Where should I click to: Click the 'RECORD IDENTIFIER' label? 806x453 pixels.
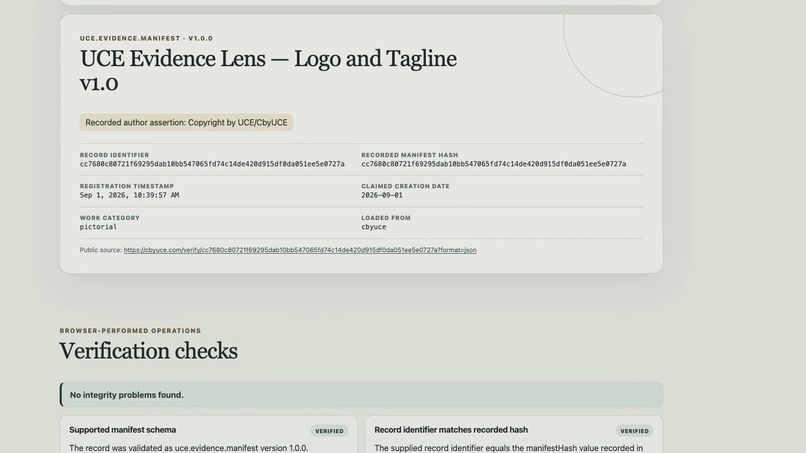point(114,155)
